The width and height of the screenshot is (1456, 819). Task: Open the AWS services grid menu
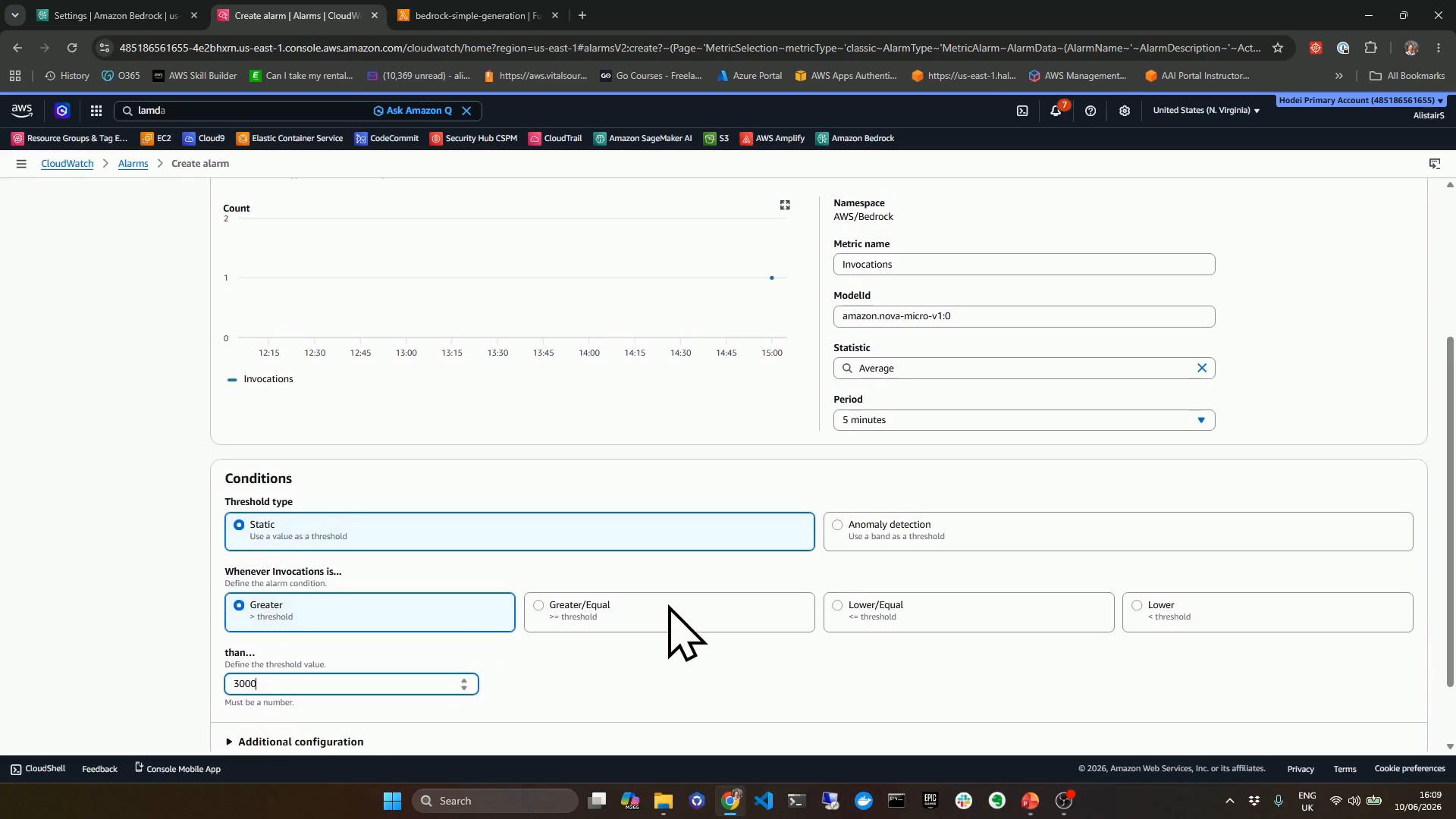point(96,111)
